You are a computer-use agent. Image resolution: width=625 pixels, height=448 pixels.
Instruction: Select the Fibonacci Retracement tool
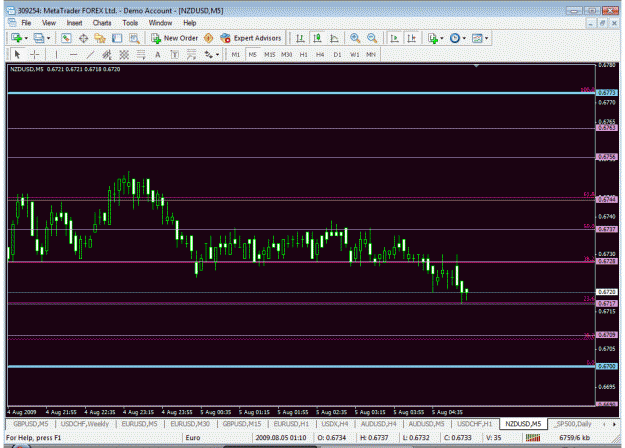141,55
